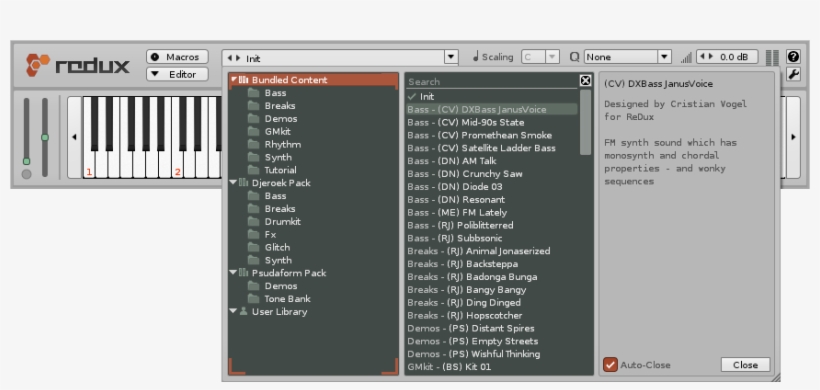
Task: Click the scaling note icon
Action: click(475, 56)
